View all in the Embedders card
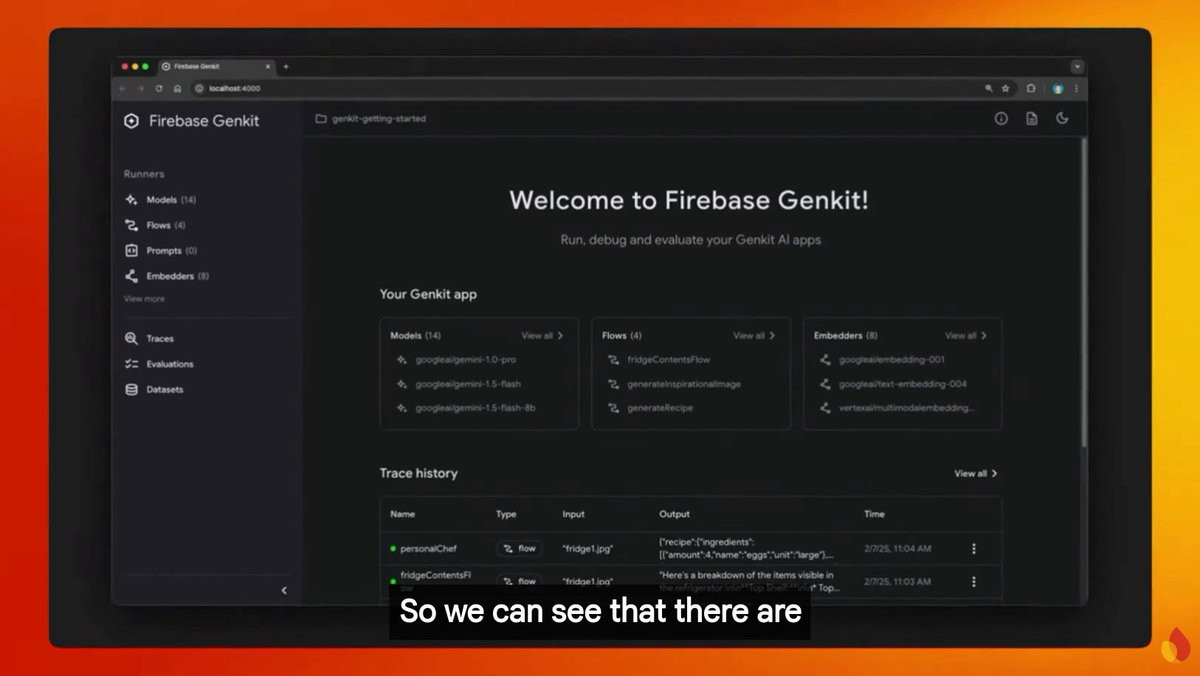 pos(966,336)
